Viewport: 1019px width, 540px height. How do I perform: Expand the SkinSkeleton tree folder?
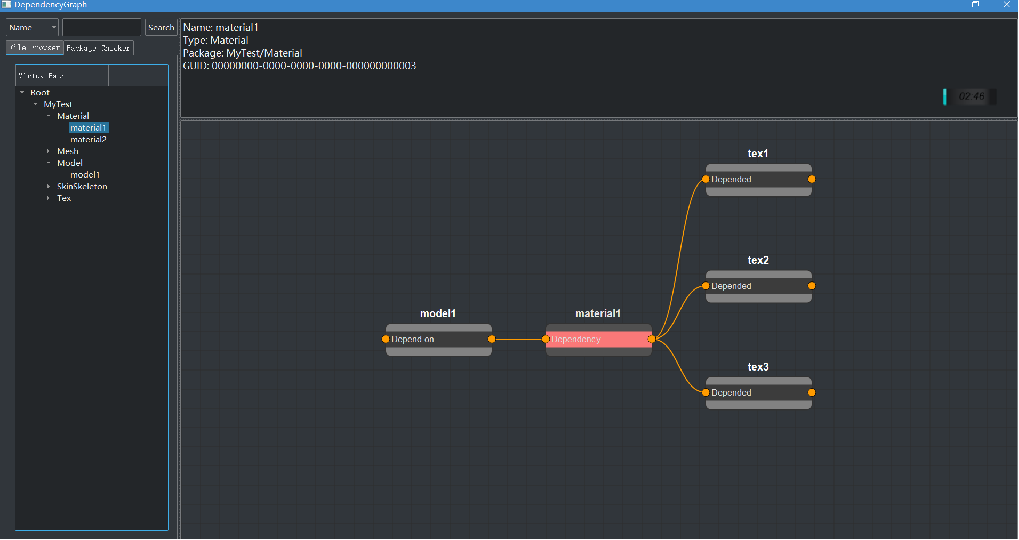(48, 186)
